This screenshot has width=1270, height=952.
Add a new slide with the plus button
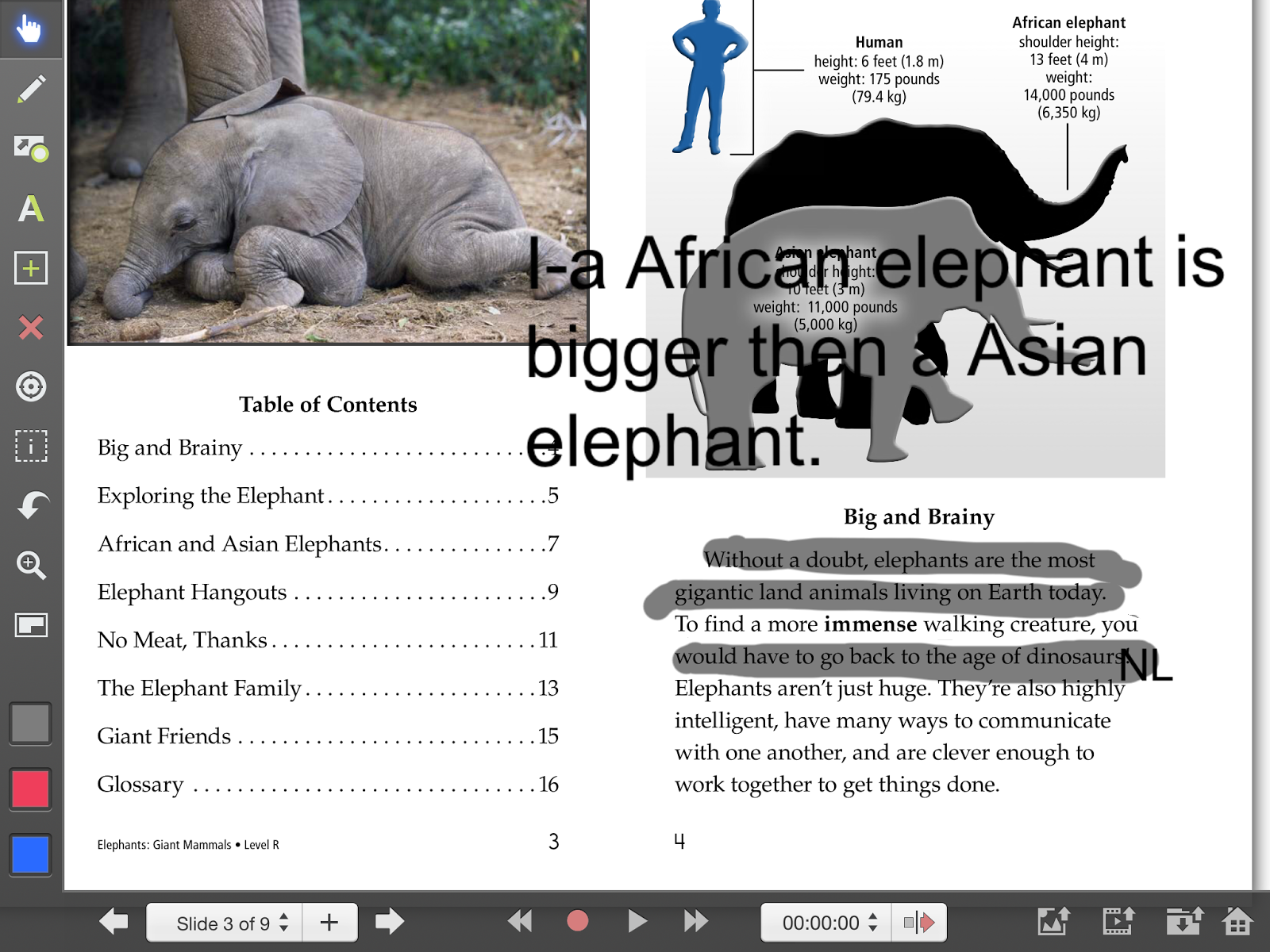click(329, 923)
